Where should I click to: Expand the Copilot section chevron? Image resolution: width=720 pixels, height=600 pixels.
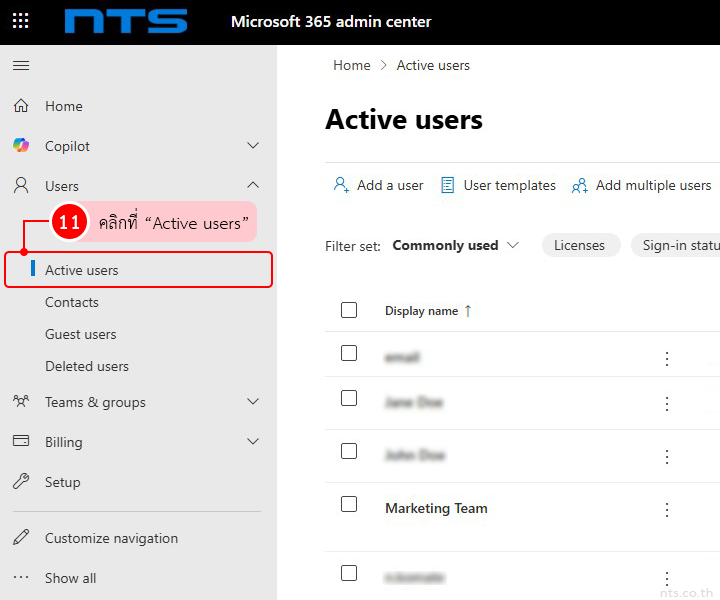[x=253, y=146]
